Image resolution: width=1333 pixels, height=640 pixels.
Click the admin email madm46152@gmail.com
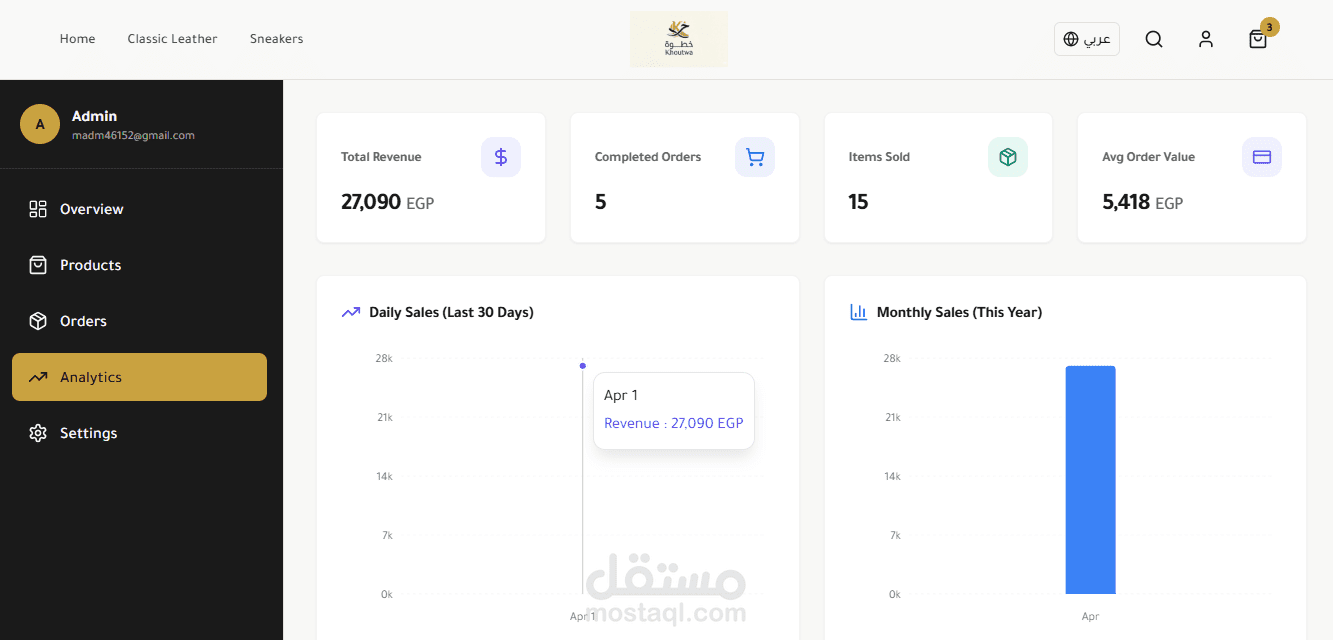[x=133, y=135]
